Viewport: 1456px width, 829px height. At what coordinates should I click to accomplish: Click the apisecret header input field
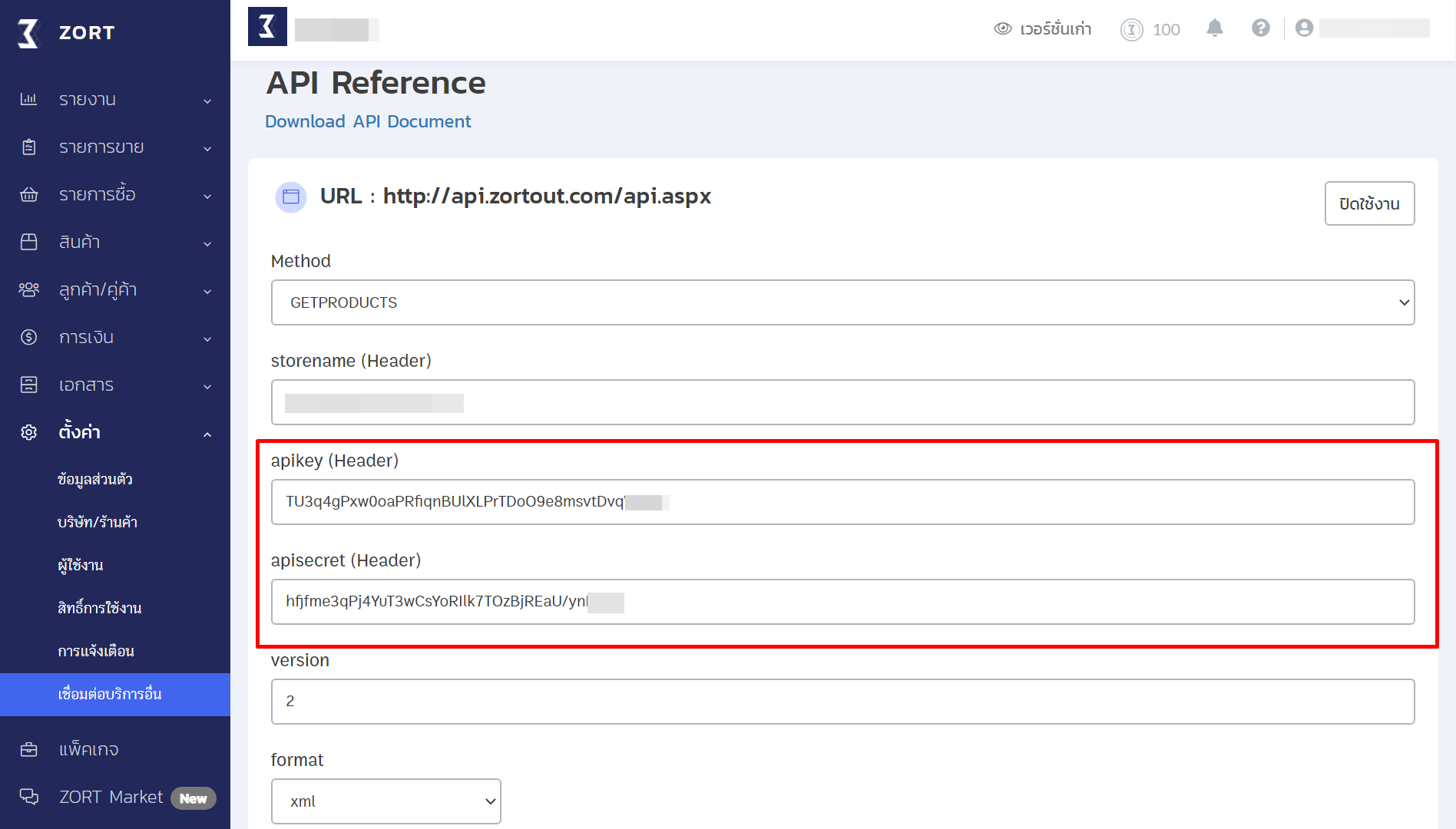point(842,602)
